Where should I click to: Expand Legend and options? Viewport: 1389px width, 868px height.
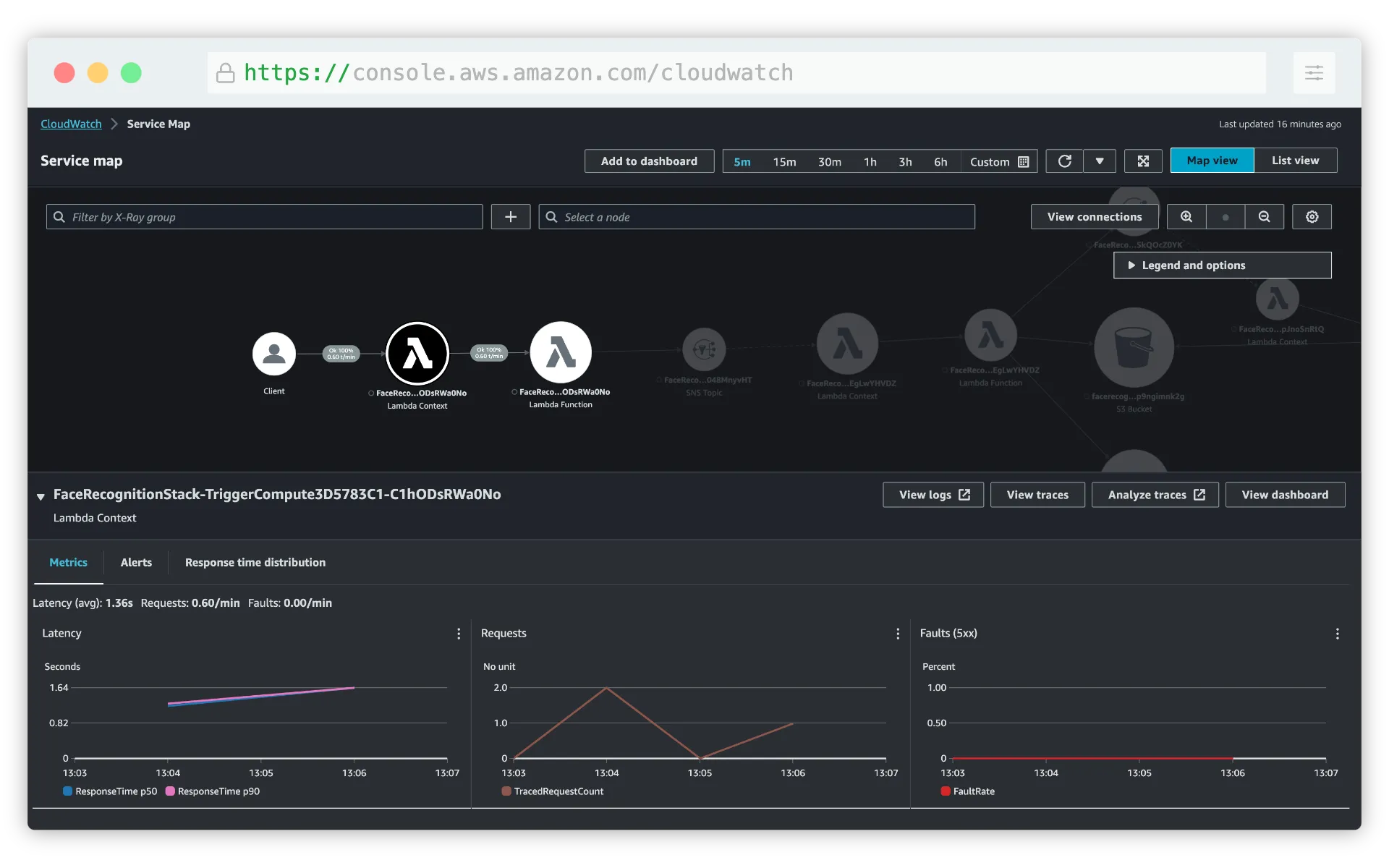pyautogui.click(x=1223, y=265)
